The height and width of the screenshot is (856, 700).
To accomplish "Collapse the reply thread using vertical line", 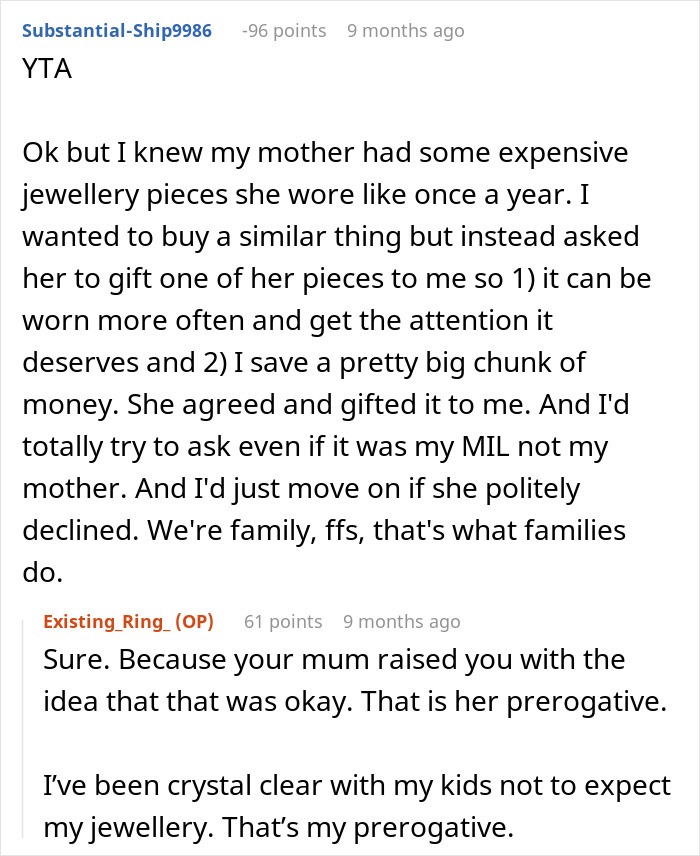I will pos(23,729).
